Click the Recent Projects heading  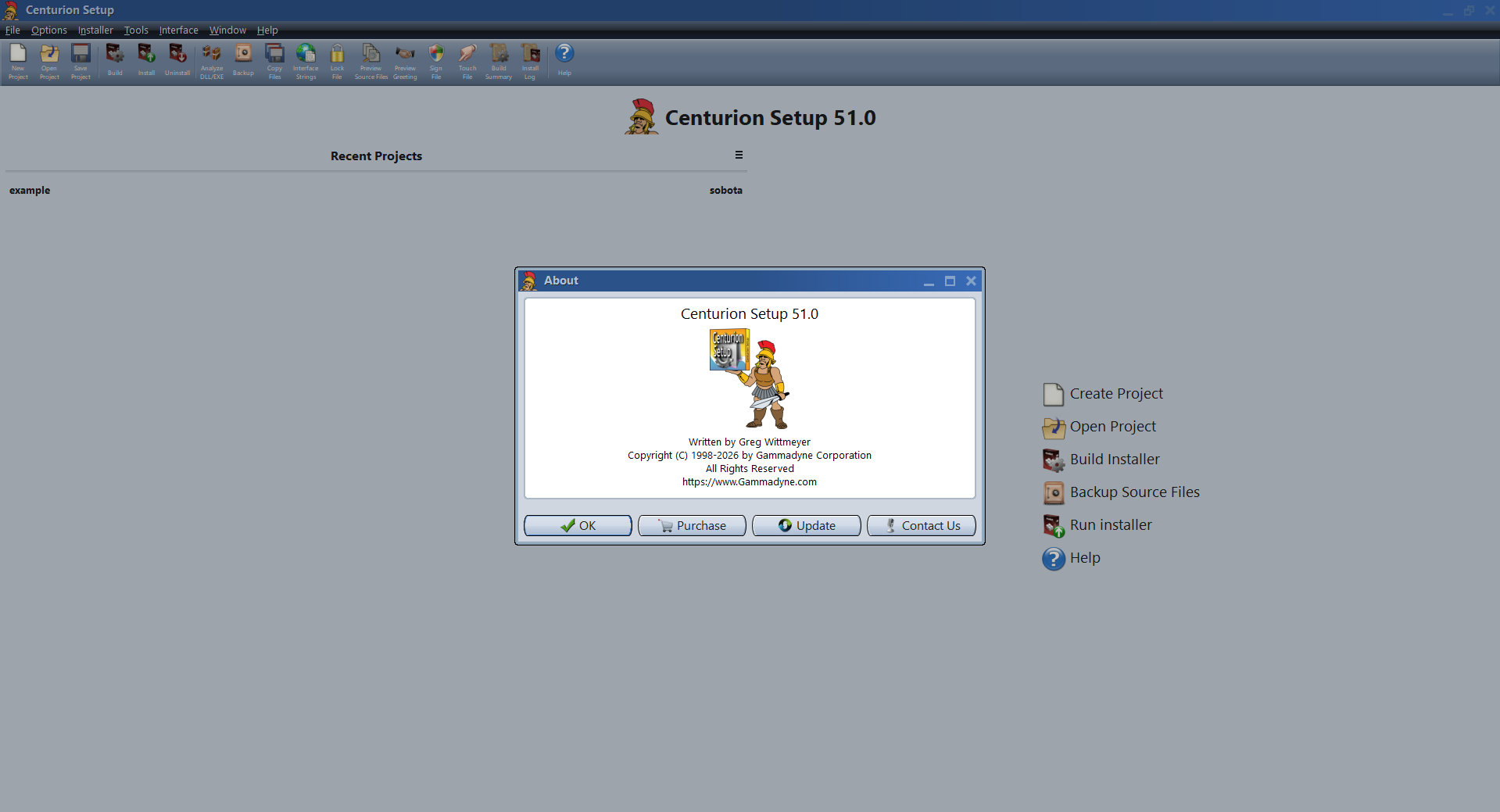click(x=376, y=156)
